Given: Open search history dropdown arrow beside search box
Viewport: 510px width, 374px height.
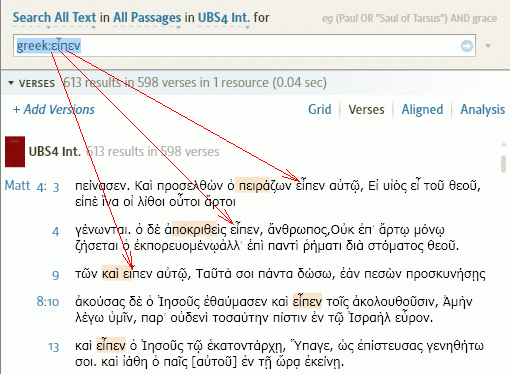Looking at the screenshot, I should (488, 46).
